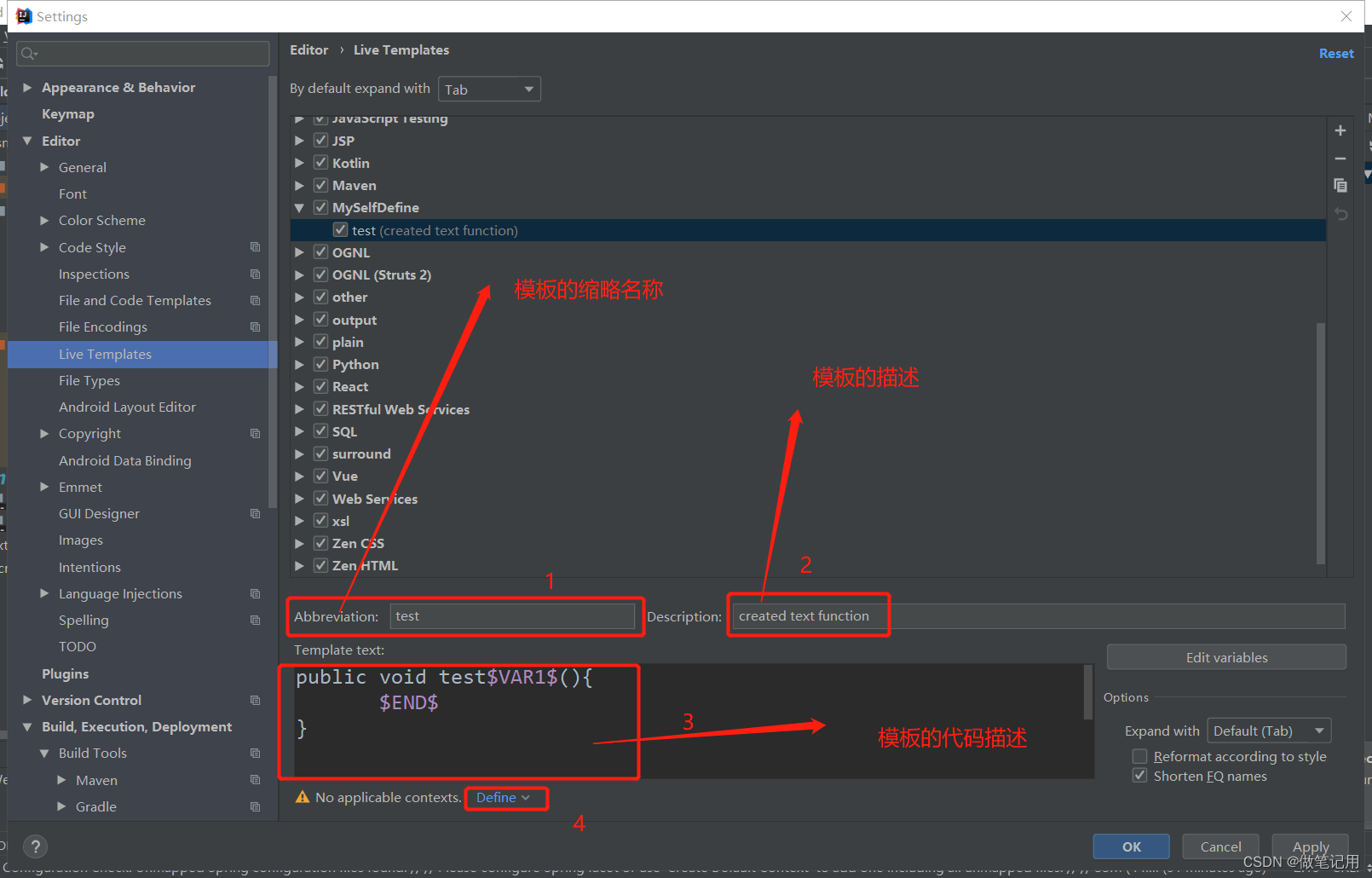Viewport: 1372px width, 878px height.
Task: Click the warning icon near No applicable contexts
Action: 302,797
